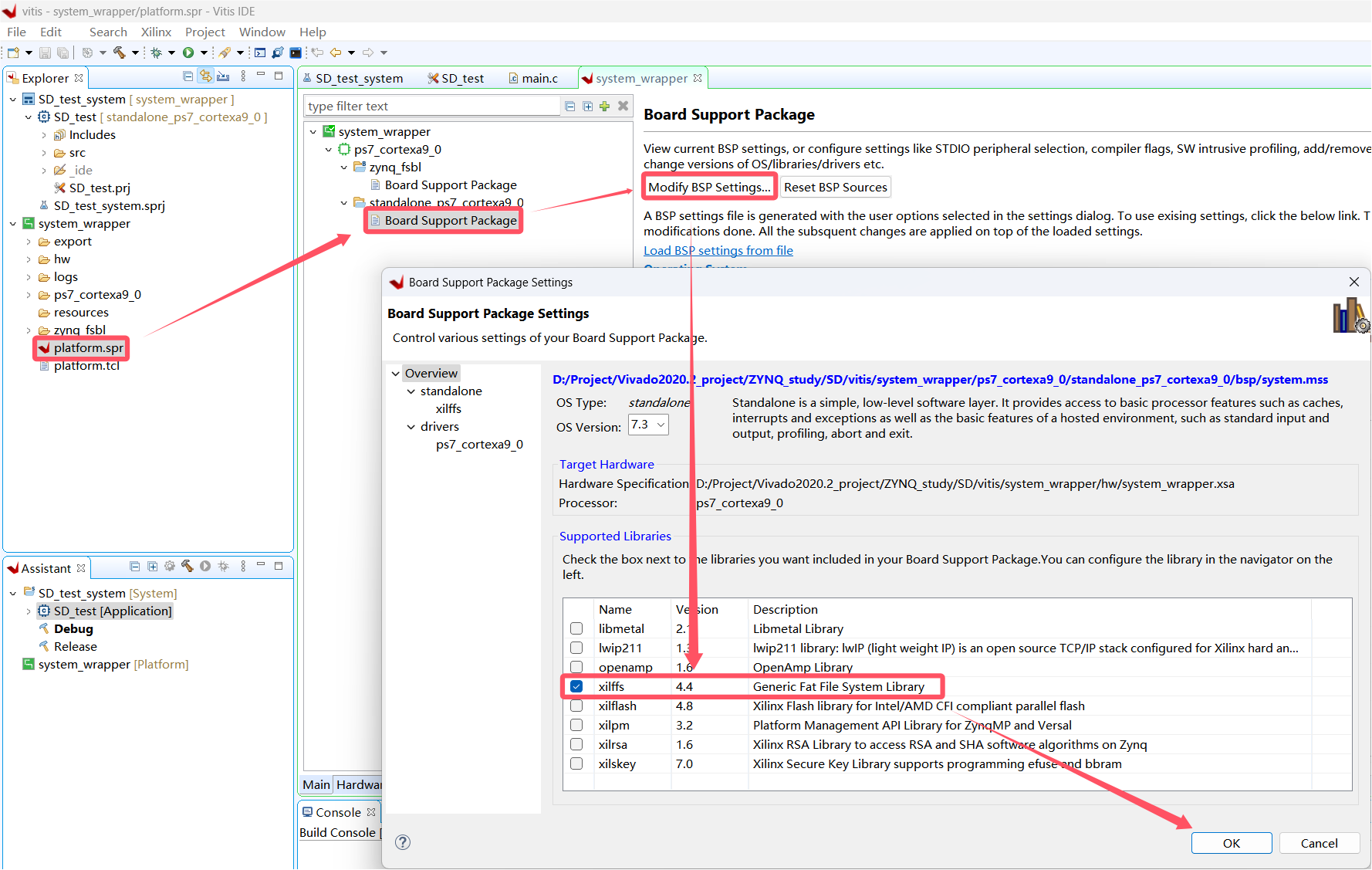Open the Project menu
The height and width of the screenshot is (870, 1372).
click(204, 32)
